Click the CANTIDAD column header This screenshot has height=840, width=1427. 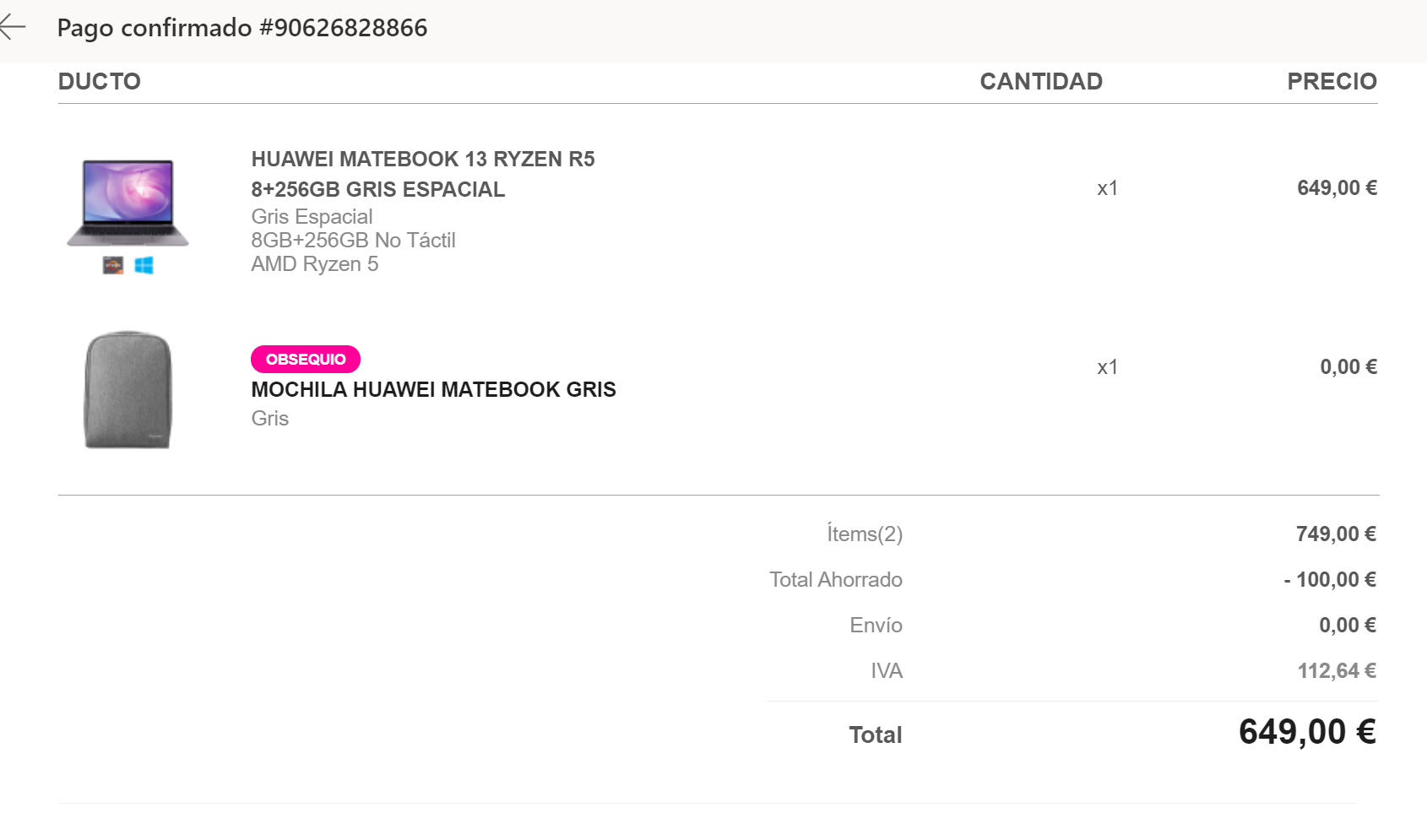(x=1041, y=81)
